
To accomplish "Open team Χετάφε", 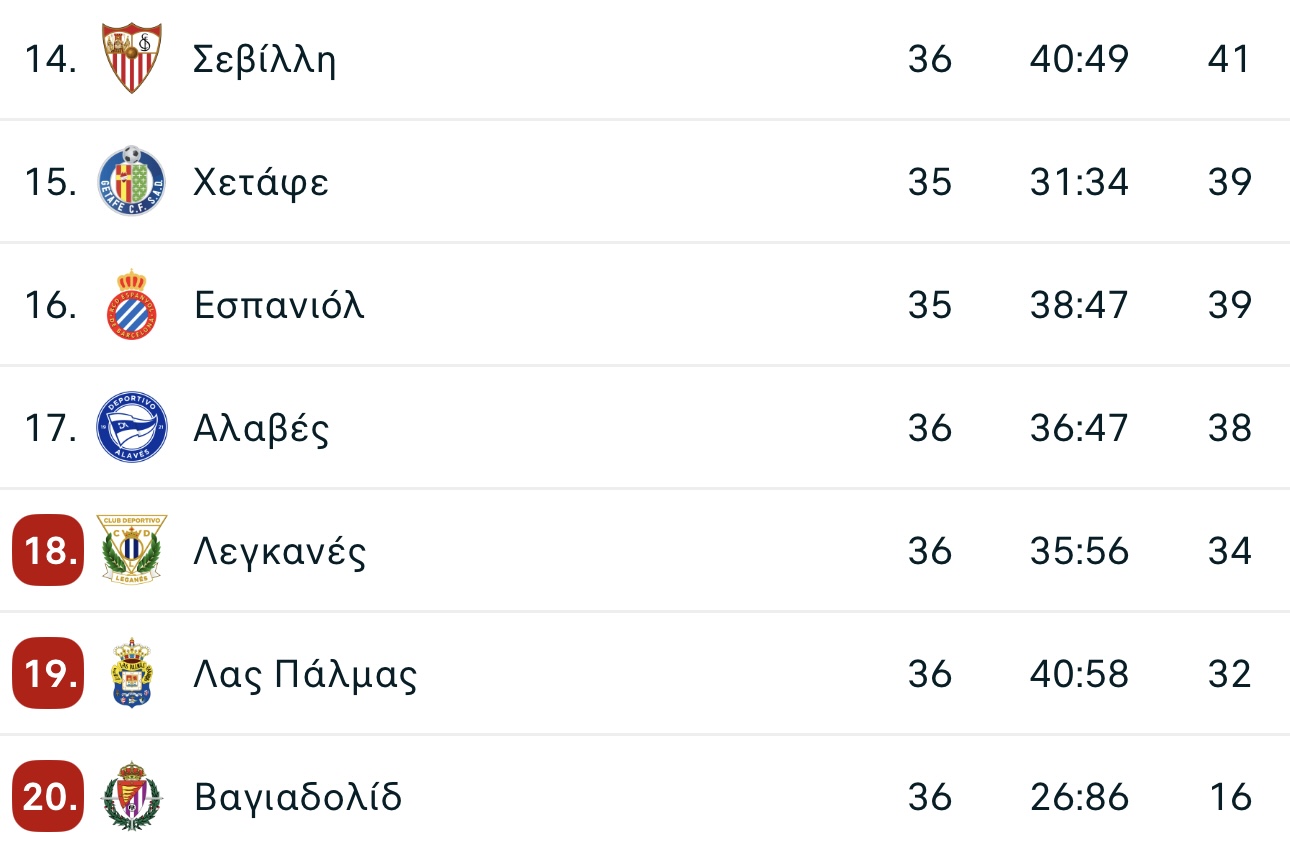I will click(x=261, y=183).
